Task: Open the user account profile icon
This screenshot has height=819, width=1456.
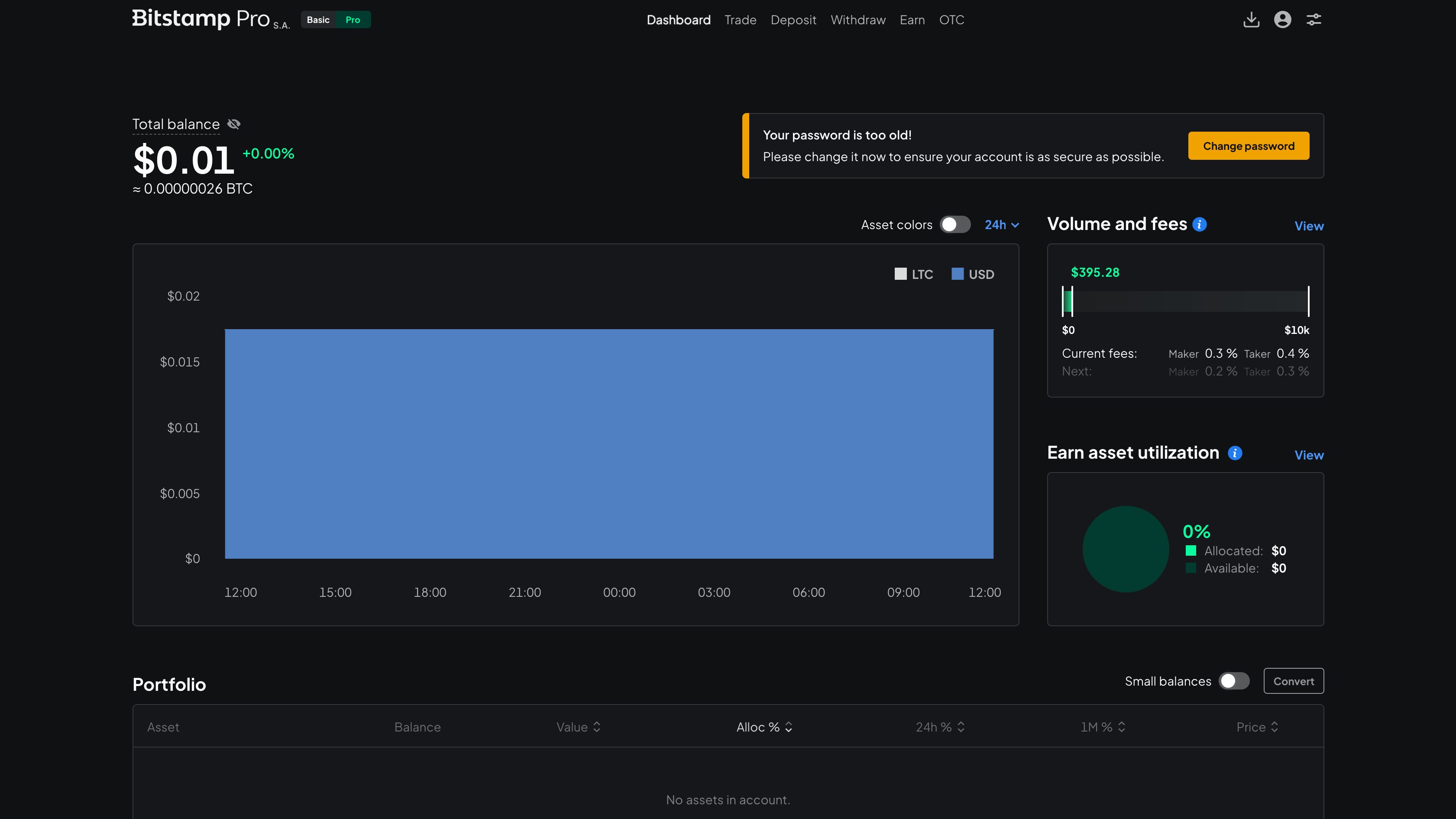Action: point(1282,20)
